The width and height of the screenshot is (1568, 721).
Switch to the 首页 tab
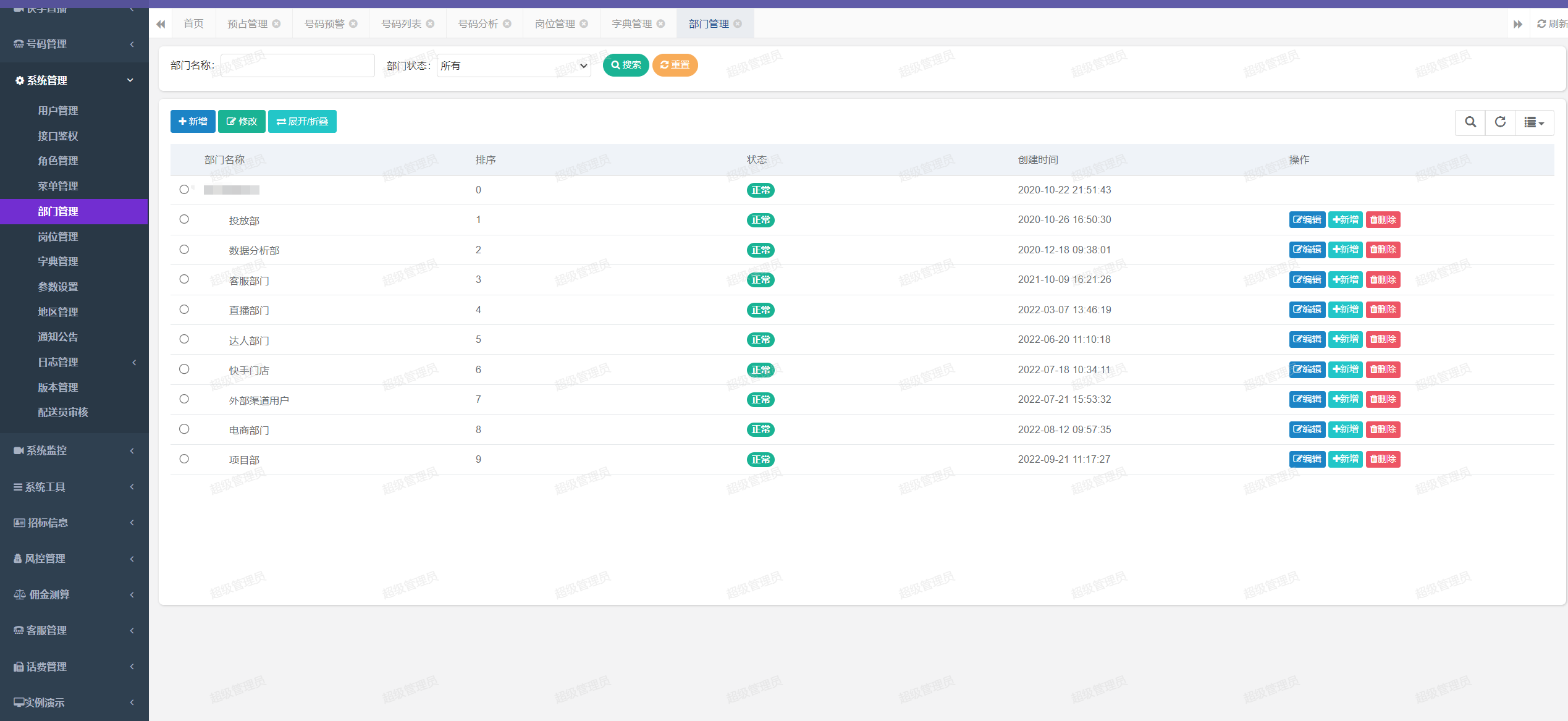(x=193, y=24)
